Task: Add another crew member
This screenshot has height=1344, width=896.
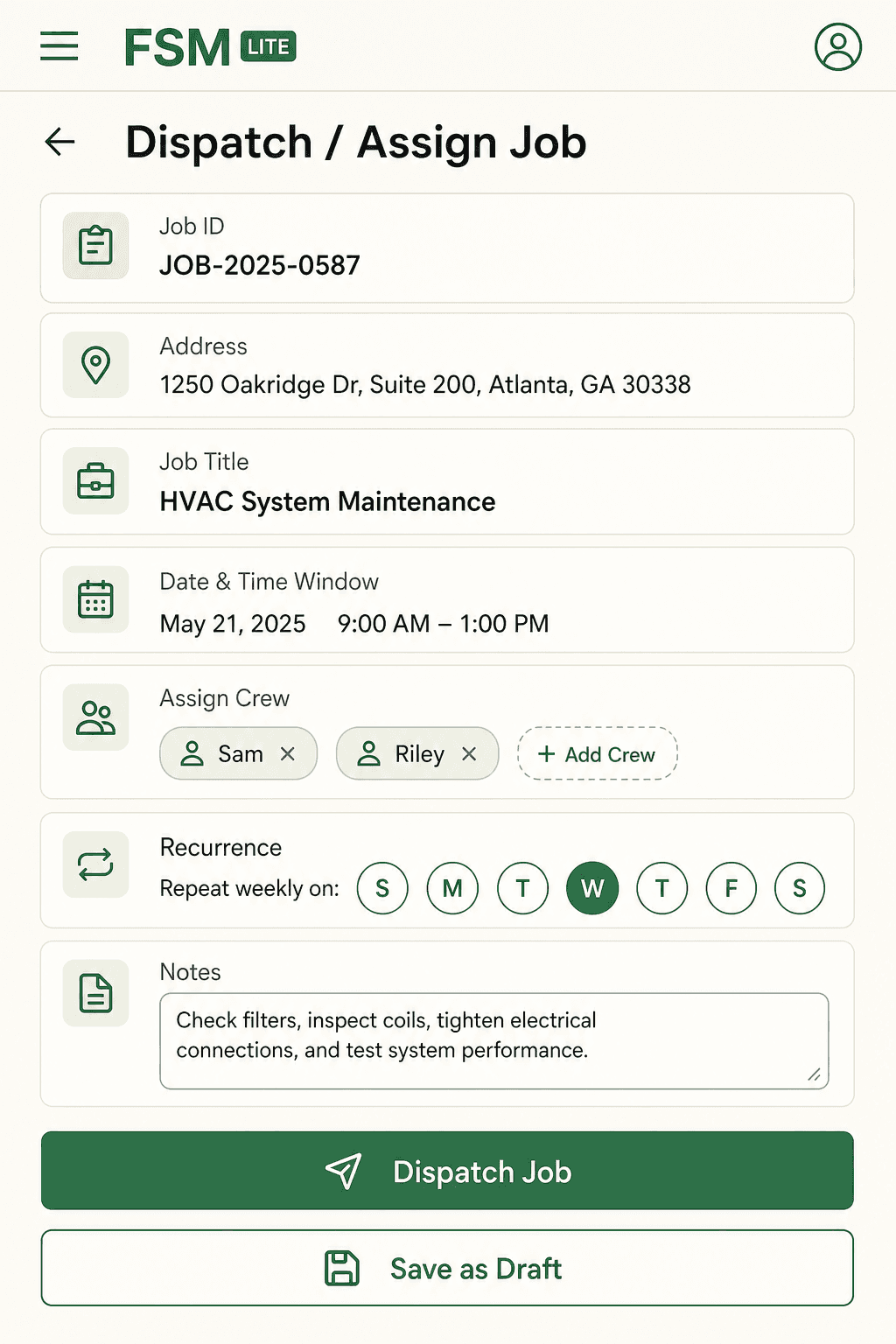Action: click(598, 753)
